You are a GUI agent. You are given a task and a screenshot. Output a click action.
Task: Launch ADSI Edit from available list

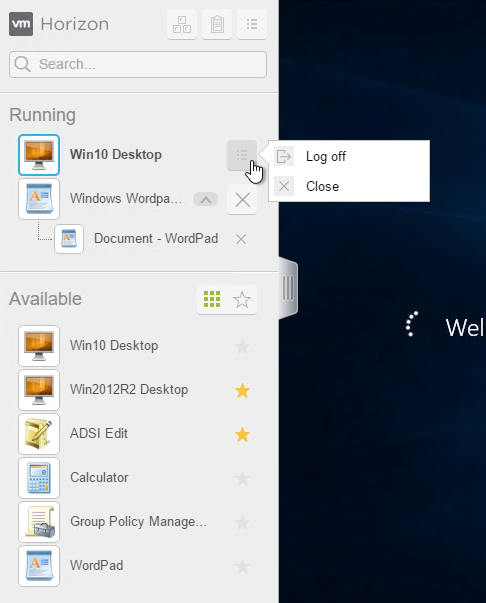(39, 434)
